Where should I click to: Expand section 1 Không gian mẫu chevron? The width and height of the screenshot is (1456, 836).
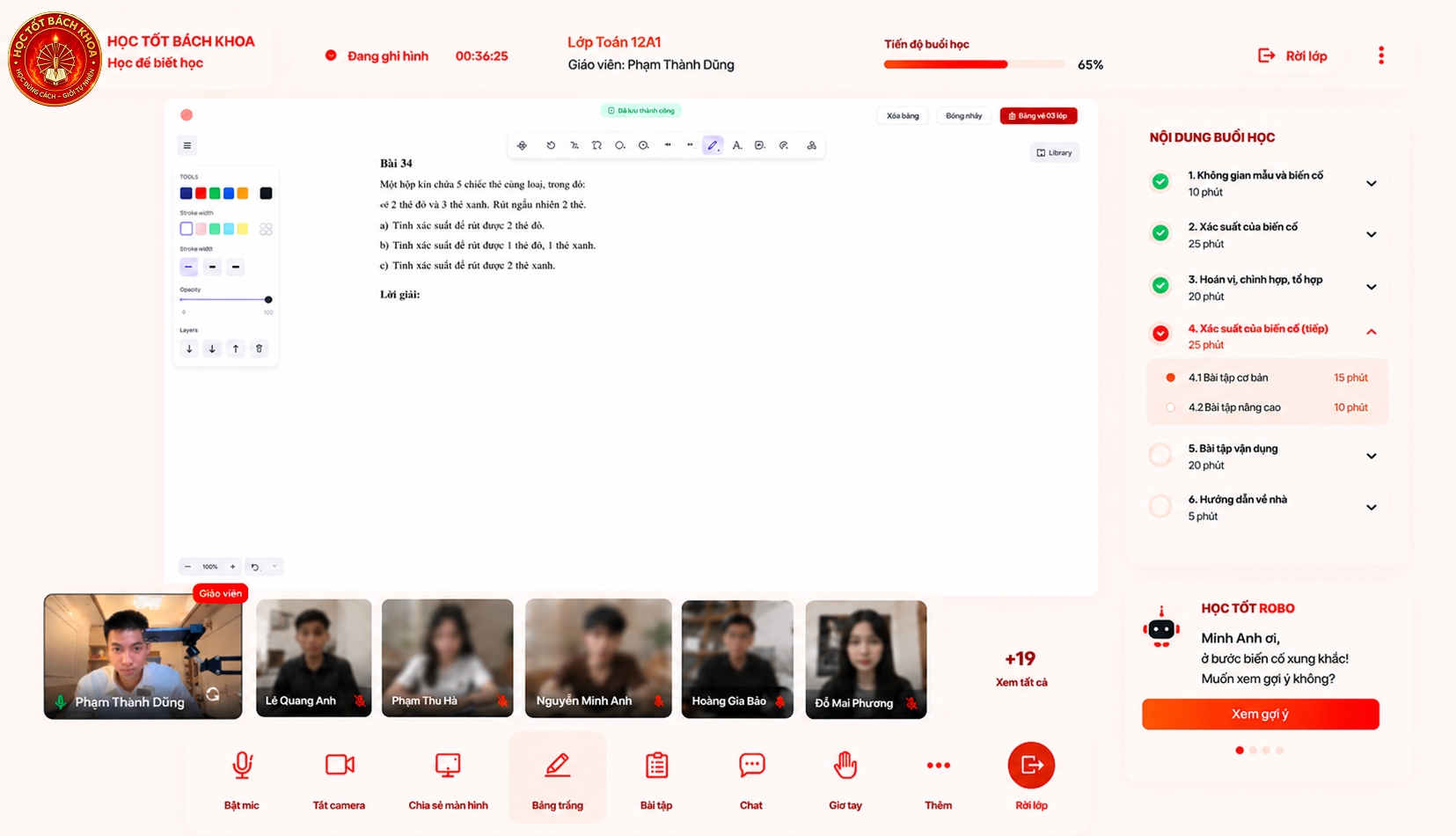click(1372, 184)
